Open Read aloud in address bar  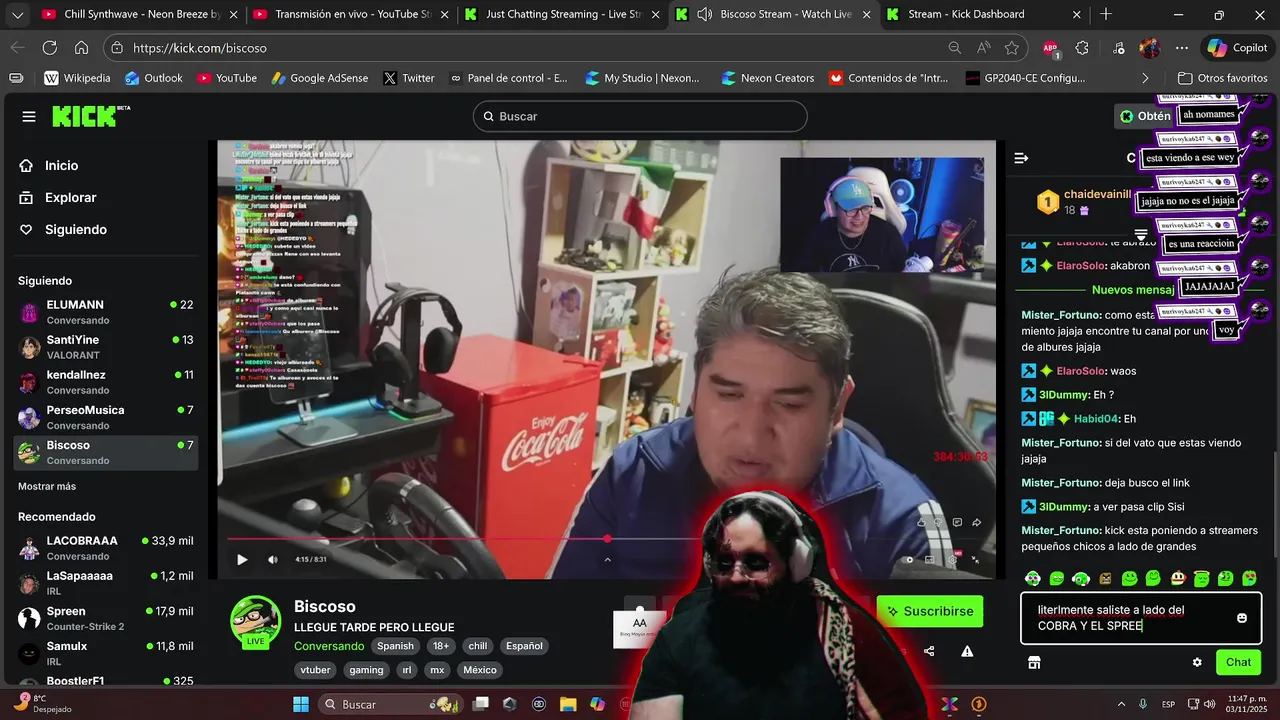(984, 47)
